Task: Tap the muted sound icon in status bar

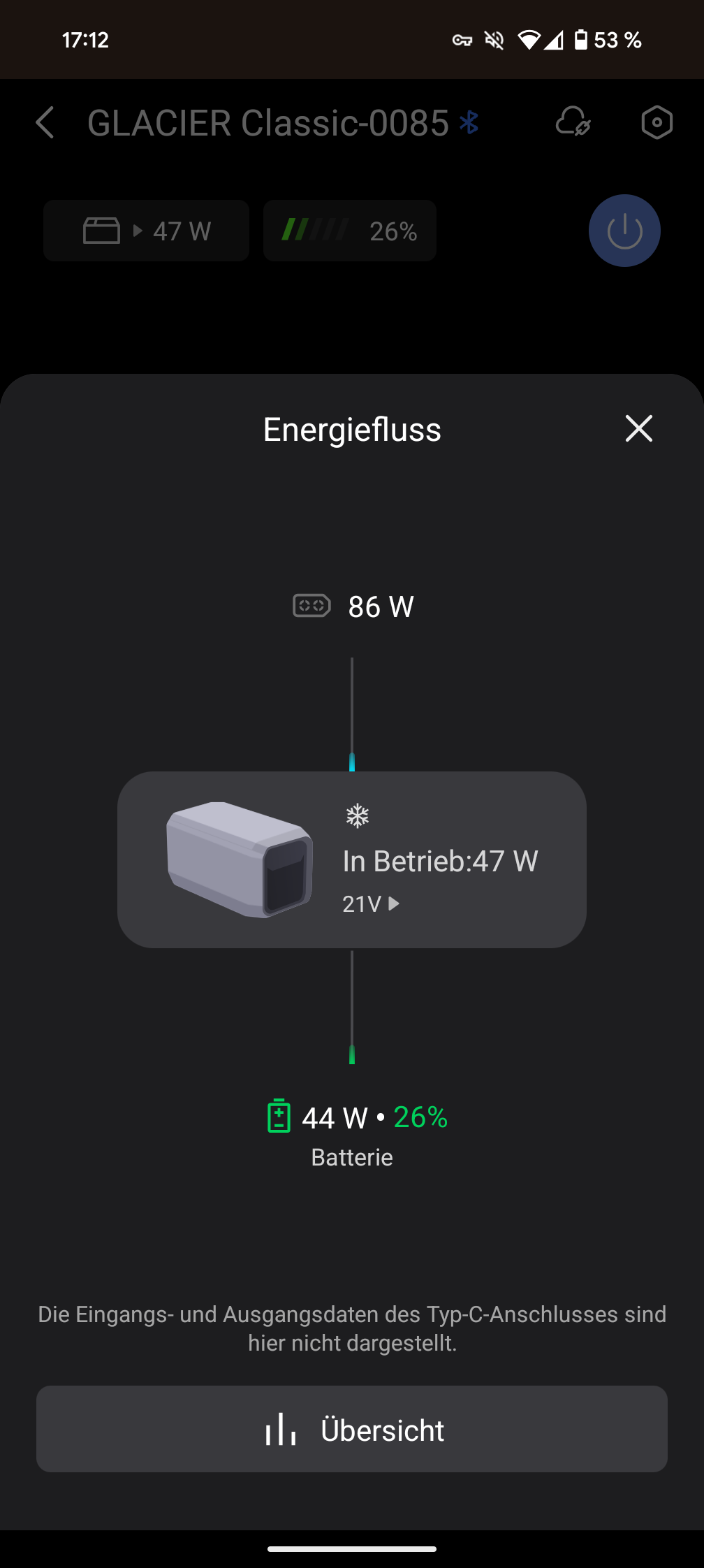Action: (x=494, y=41)
